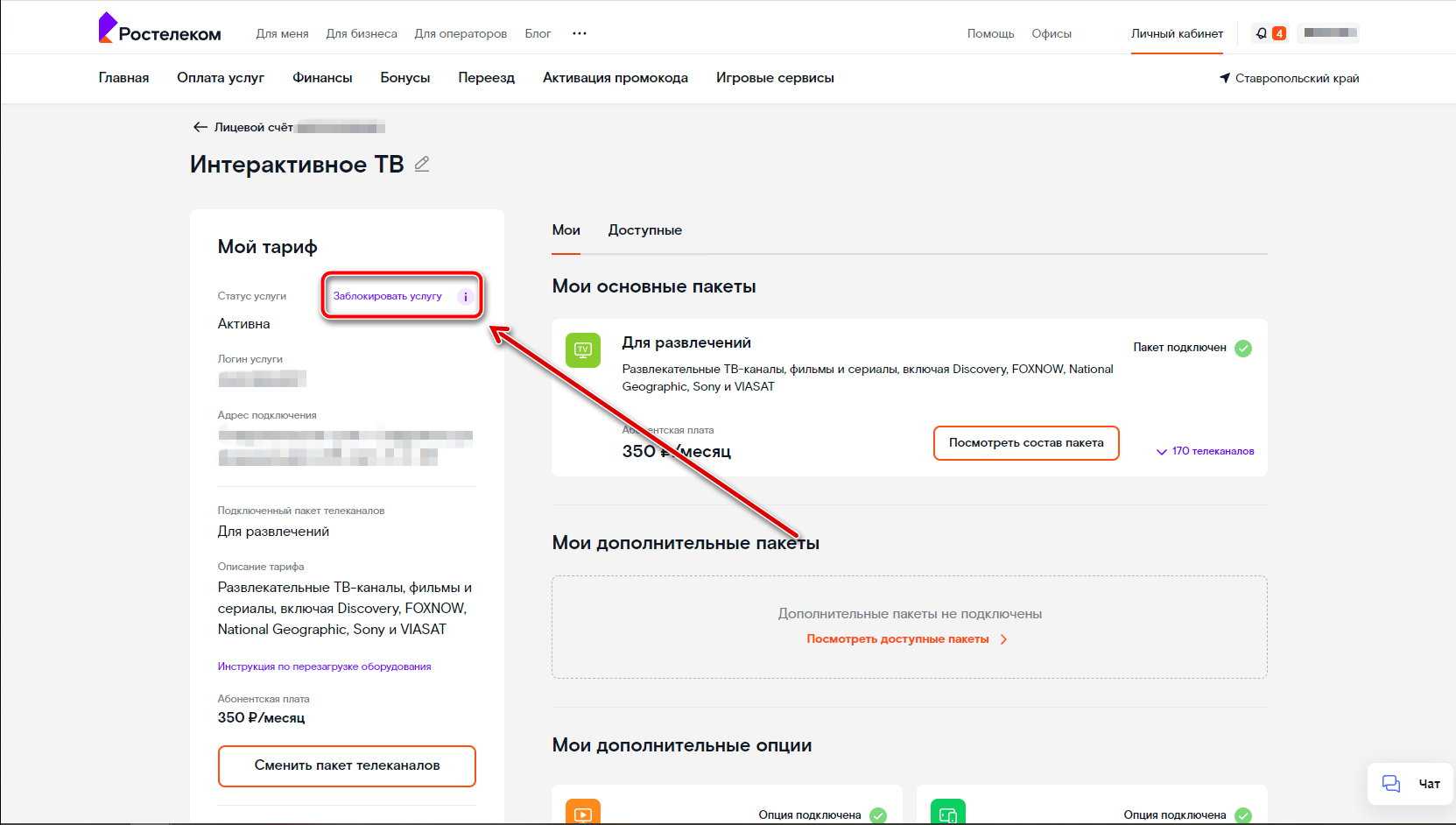This screenshot has height=825, width=1456.
Task: Click the Для развлечений package title
Action: (x=686, y=342)
